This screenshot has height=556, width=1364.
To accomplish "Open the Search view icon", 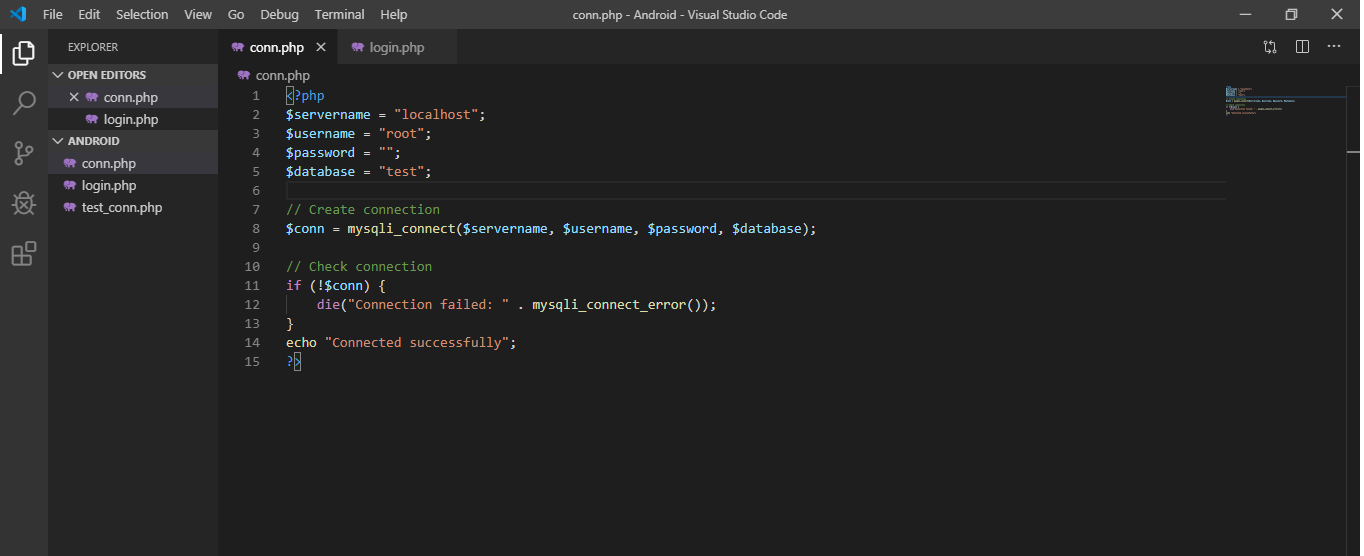I will [24, 102].
